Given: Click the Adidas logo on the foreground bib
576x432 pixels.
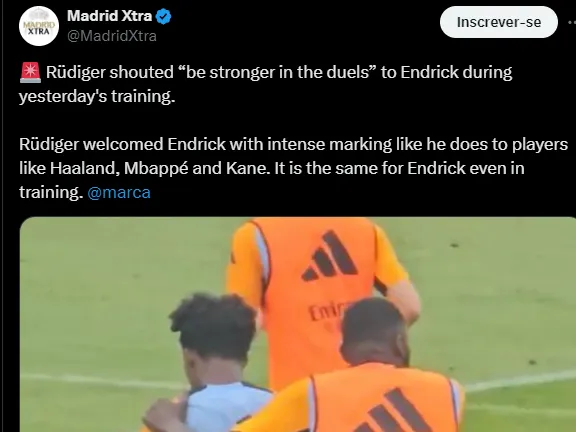Looking at the screenshot, I should 393,411.
